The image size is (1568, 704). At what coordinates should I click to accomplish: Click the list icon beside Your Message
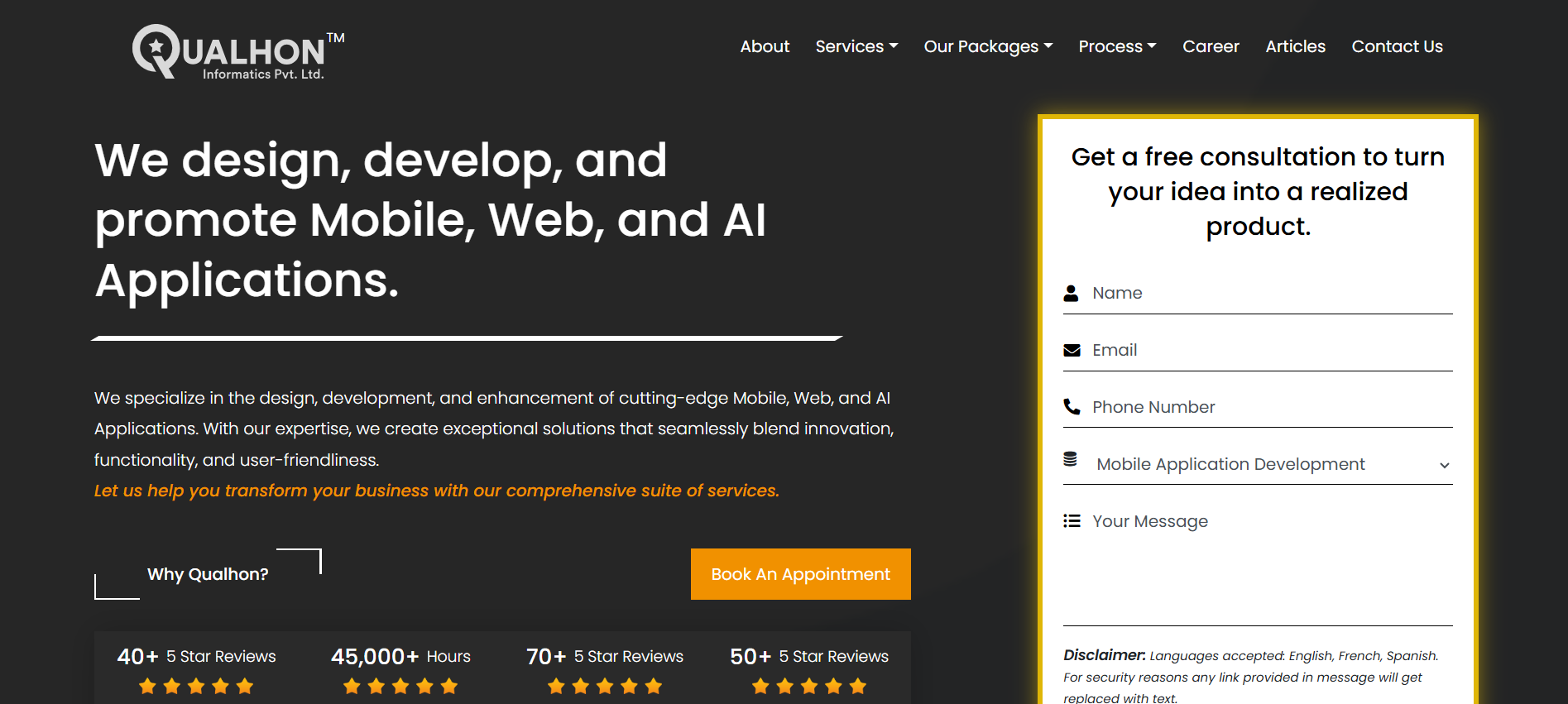point(1072,520)
